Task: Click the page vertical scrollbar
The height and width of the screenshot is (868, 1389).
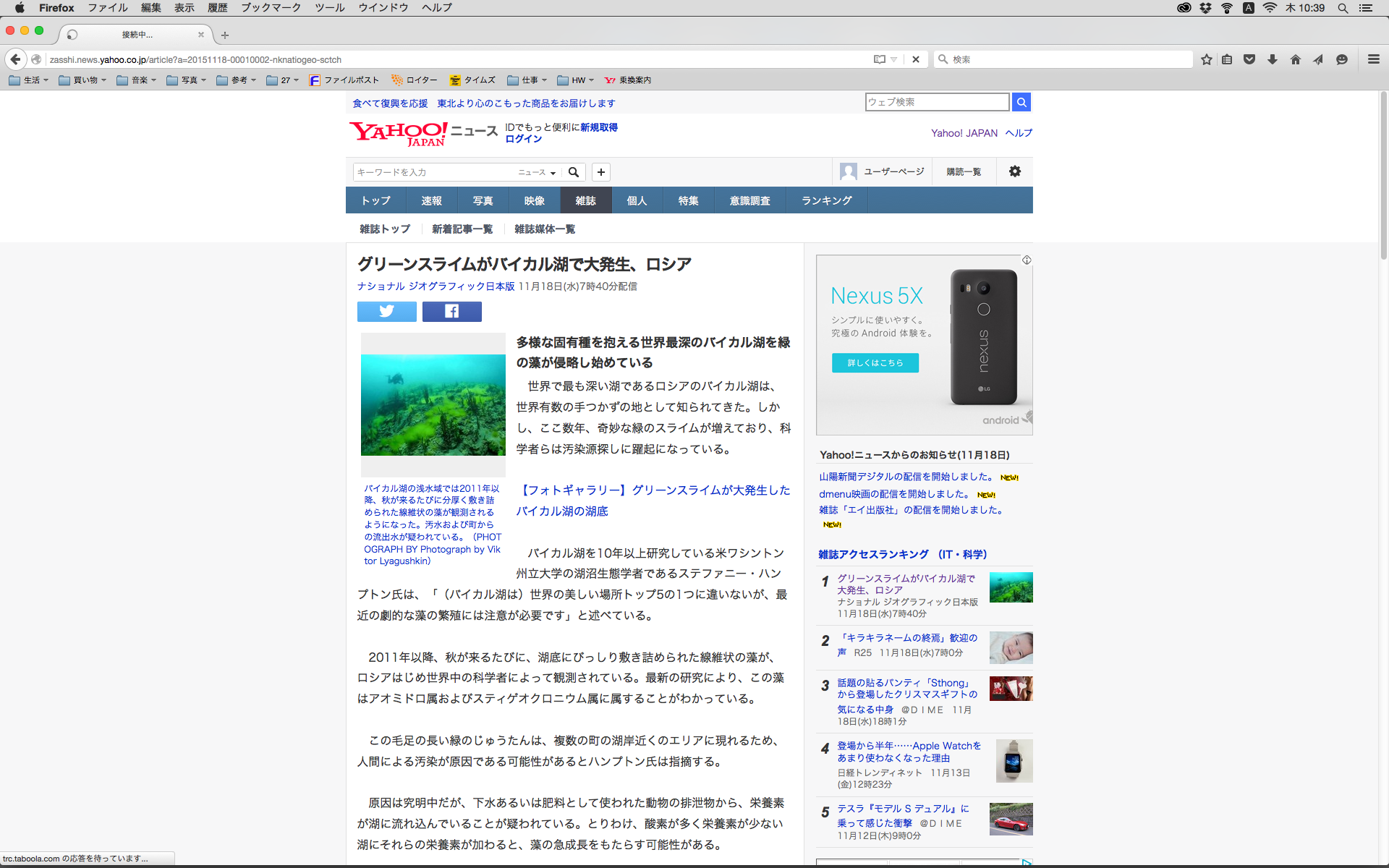Action: (x=1383, y=174)
